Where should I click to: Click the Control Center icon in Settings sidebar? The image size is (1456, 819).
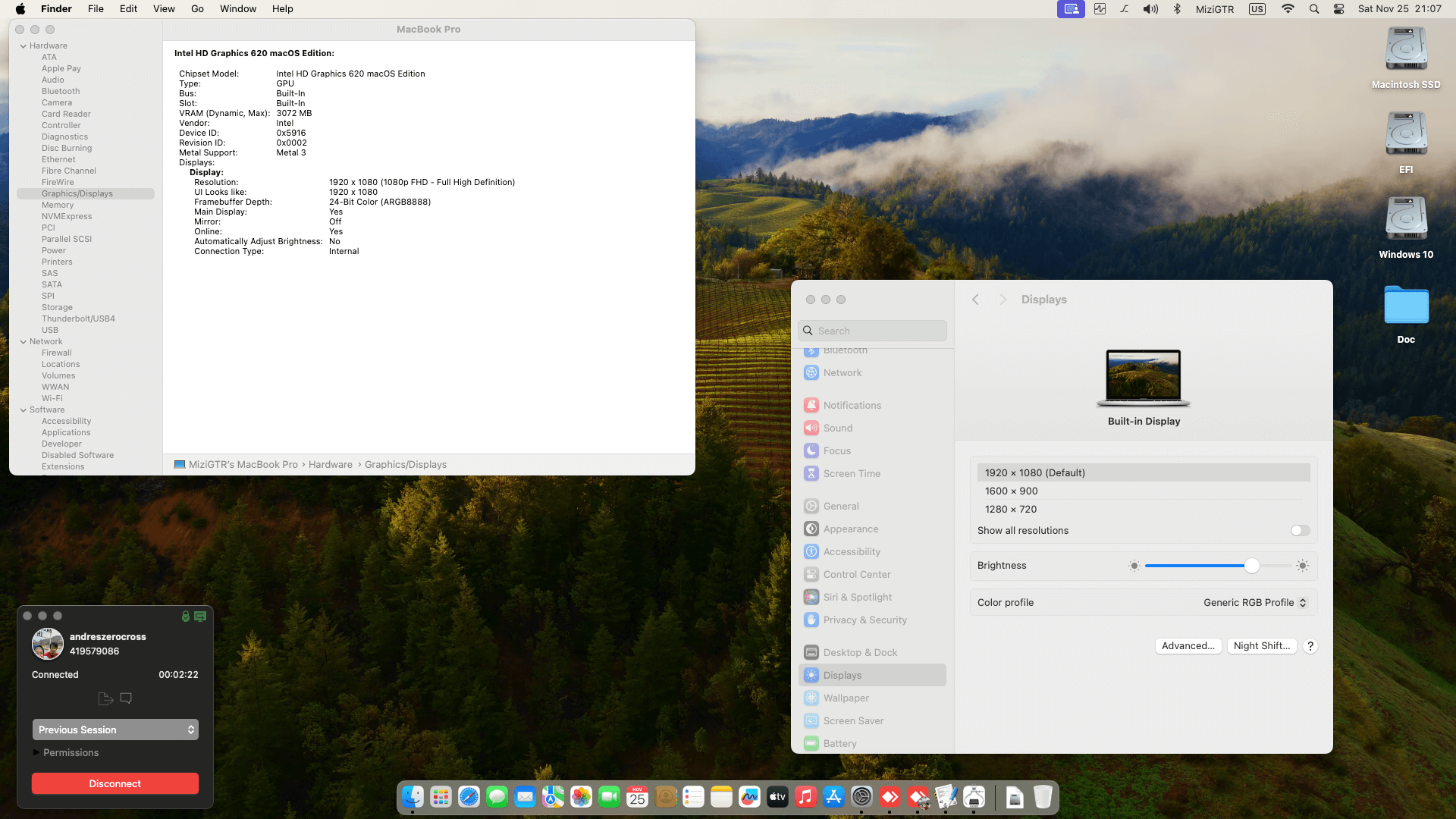pos(811,574)
